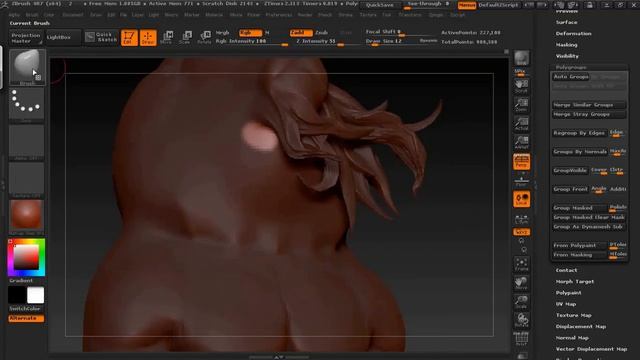This screenshot has height=360, width=640.
Task: Click the Group Front button
Action: (570, 189)
